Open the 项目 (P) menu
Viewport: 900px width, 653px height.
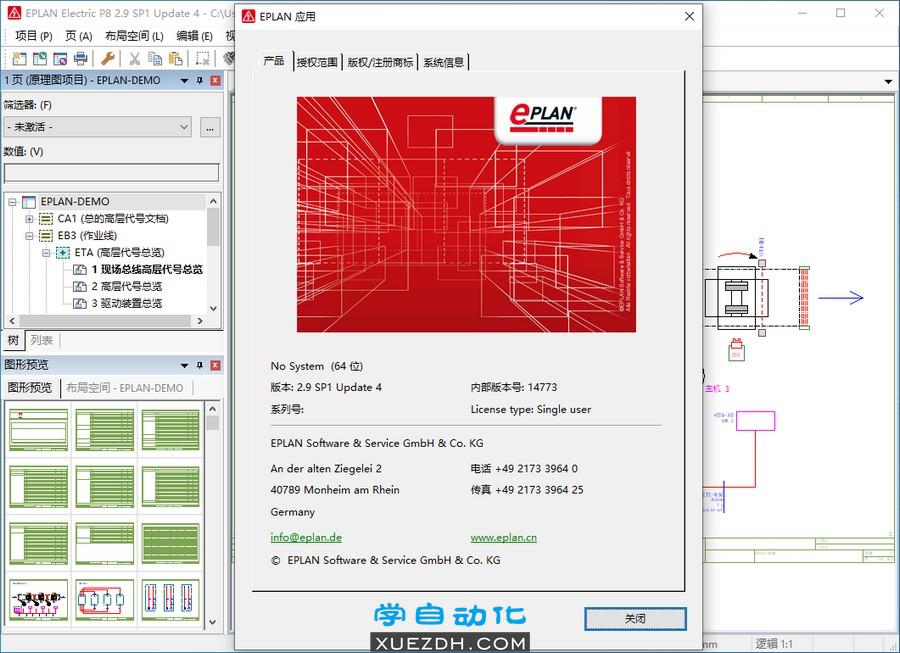point(33,36)
